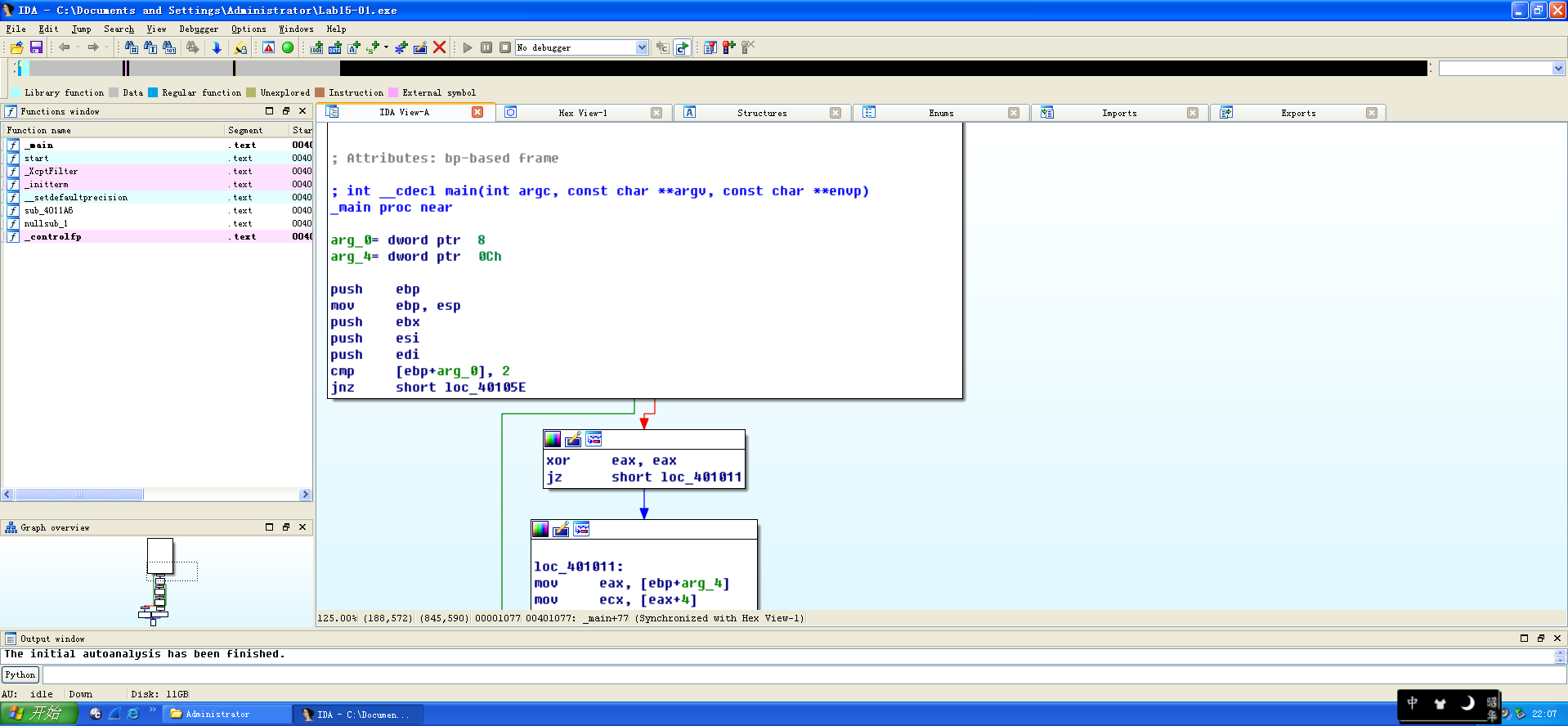
Task: Click the group nodes icon on xor eax block
Action: click(594, 439)
